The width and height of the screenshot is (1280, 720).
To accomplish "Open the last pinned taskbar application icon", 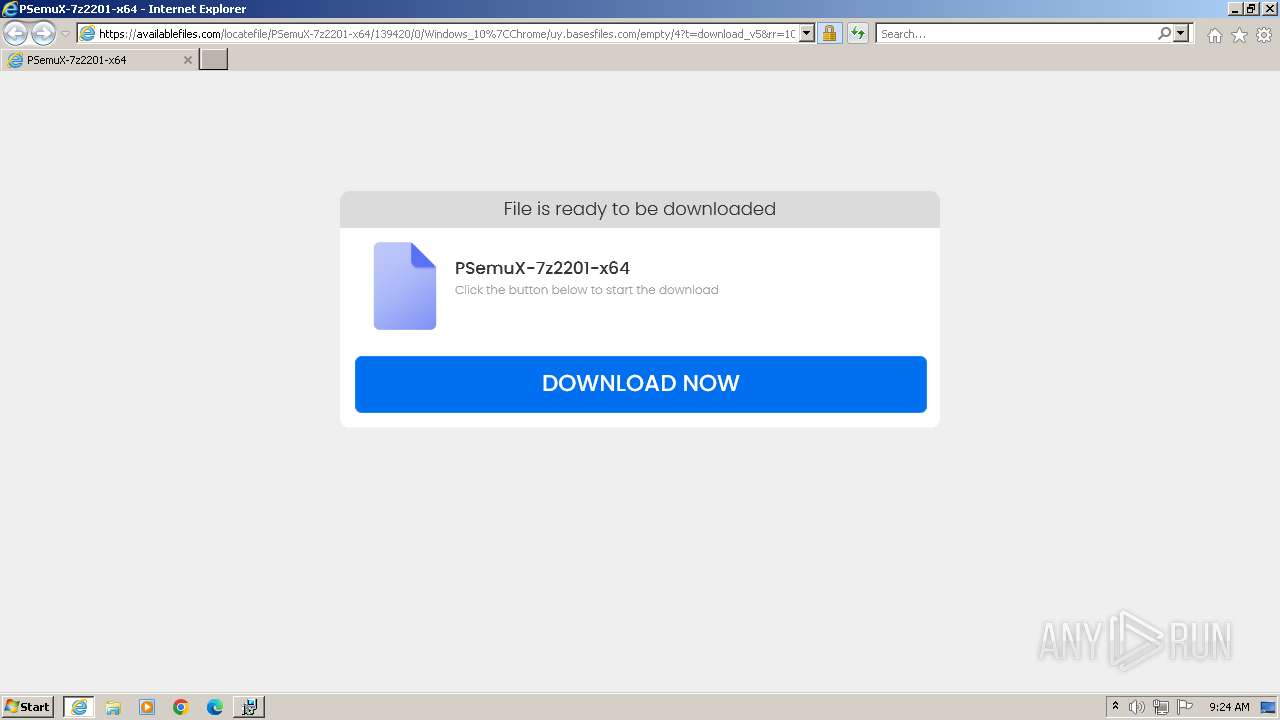I will coord(249,707).
